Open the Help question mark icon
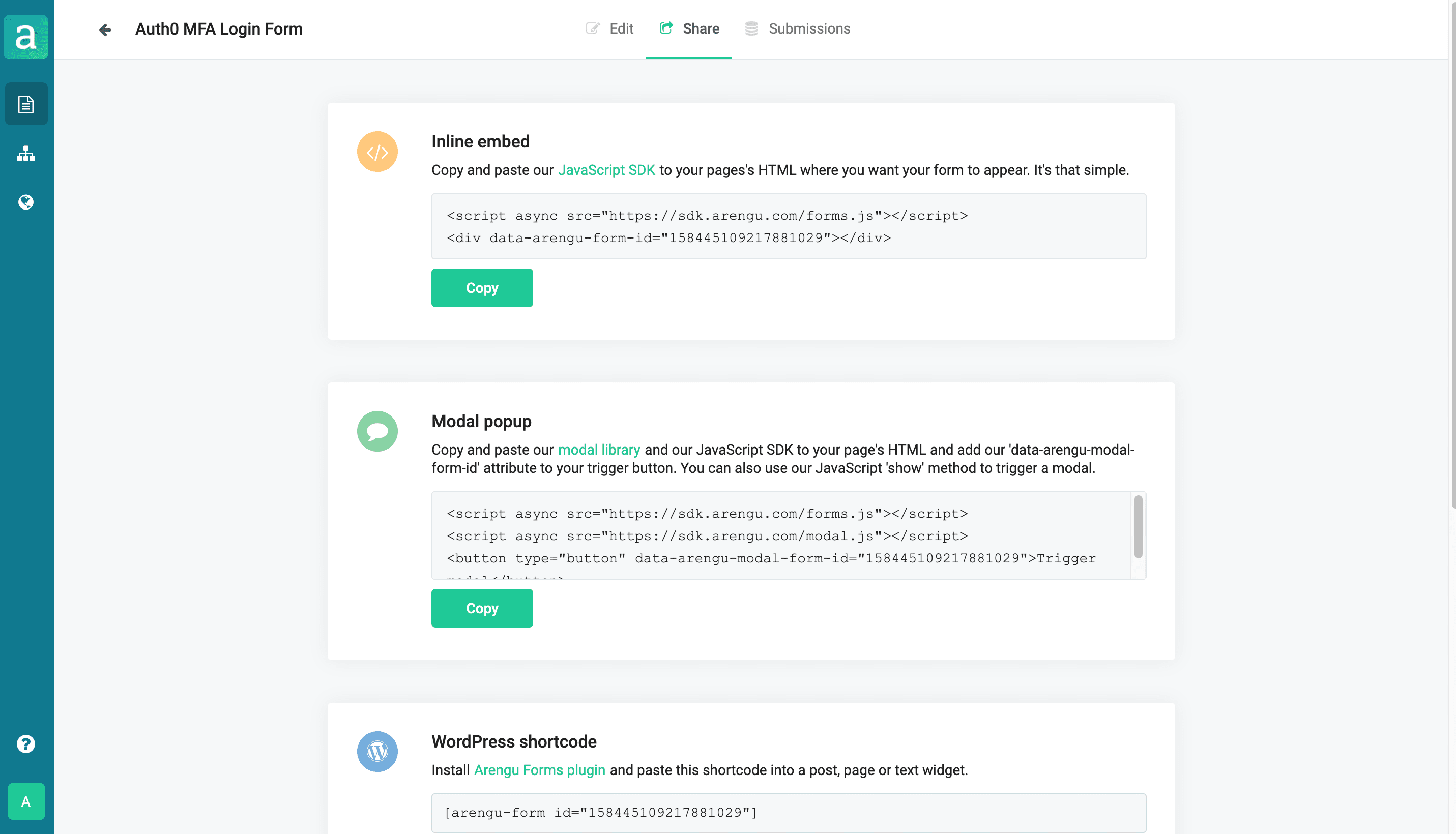The width and height of the screenshot is (1456, 834). point(26,744)
